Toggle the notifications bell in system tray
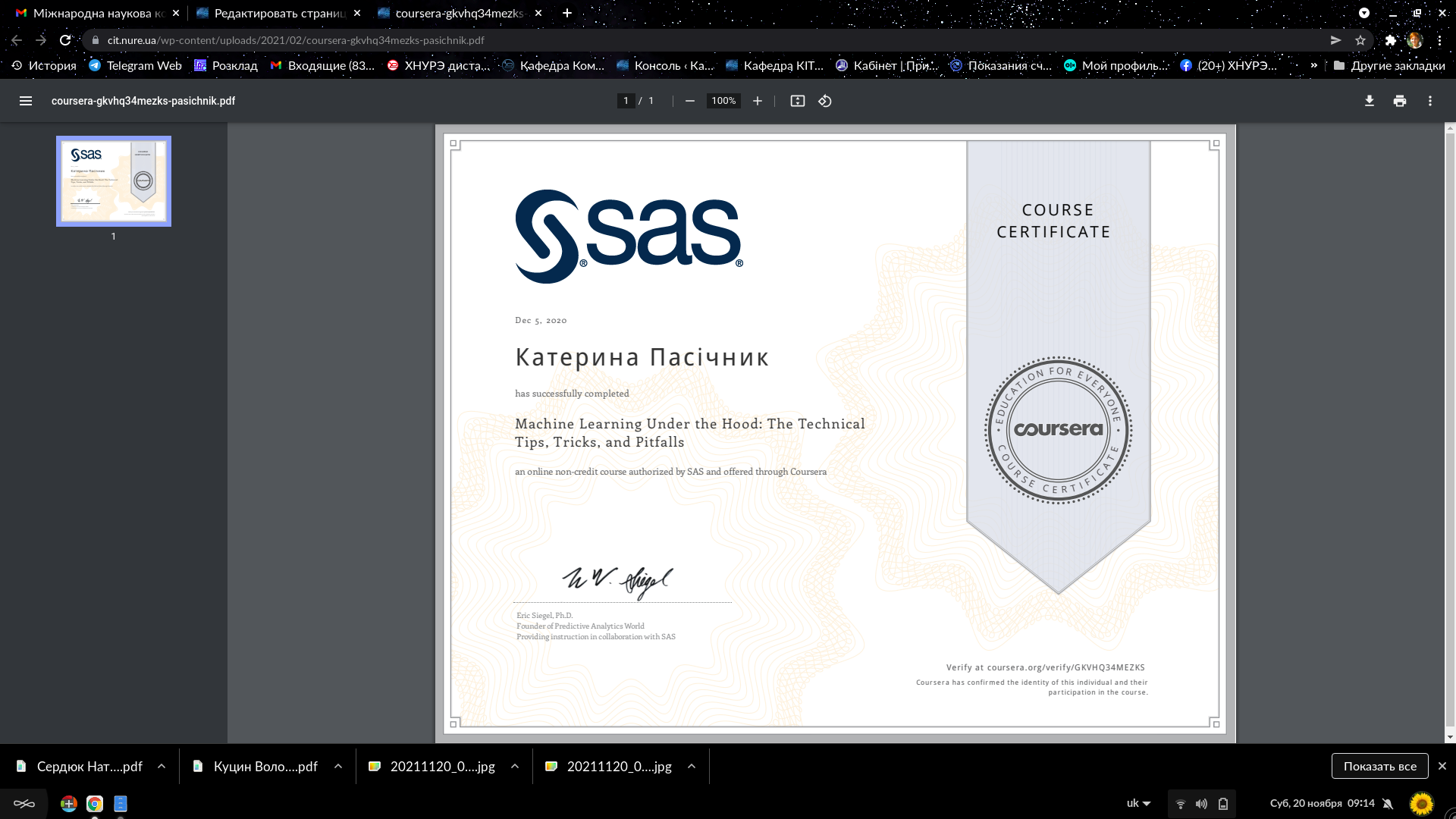This screenshot has width=1456, height=819. point(1388,803)
